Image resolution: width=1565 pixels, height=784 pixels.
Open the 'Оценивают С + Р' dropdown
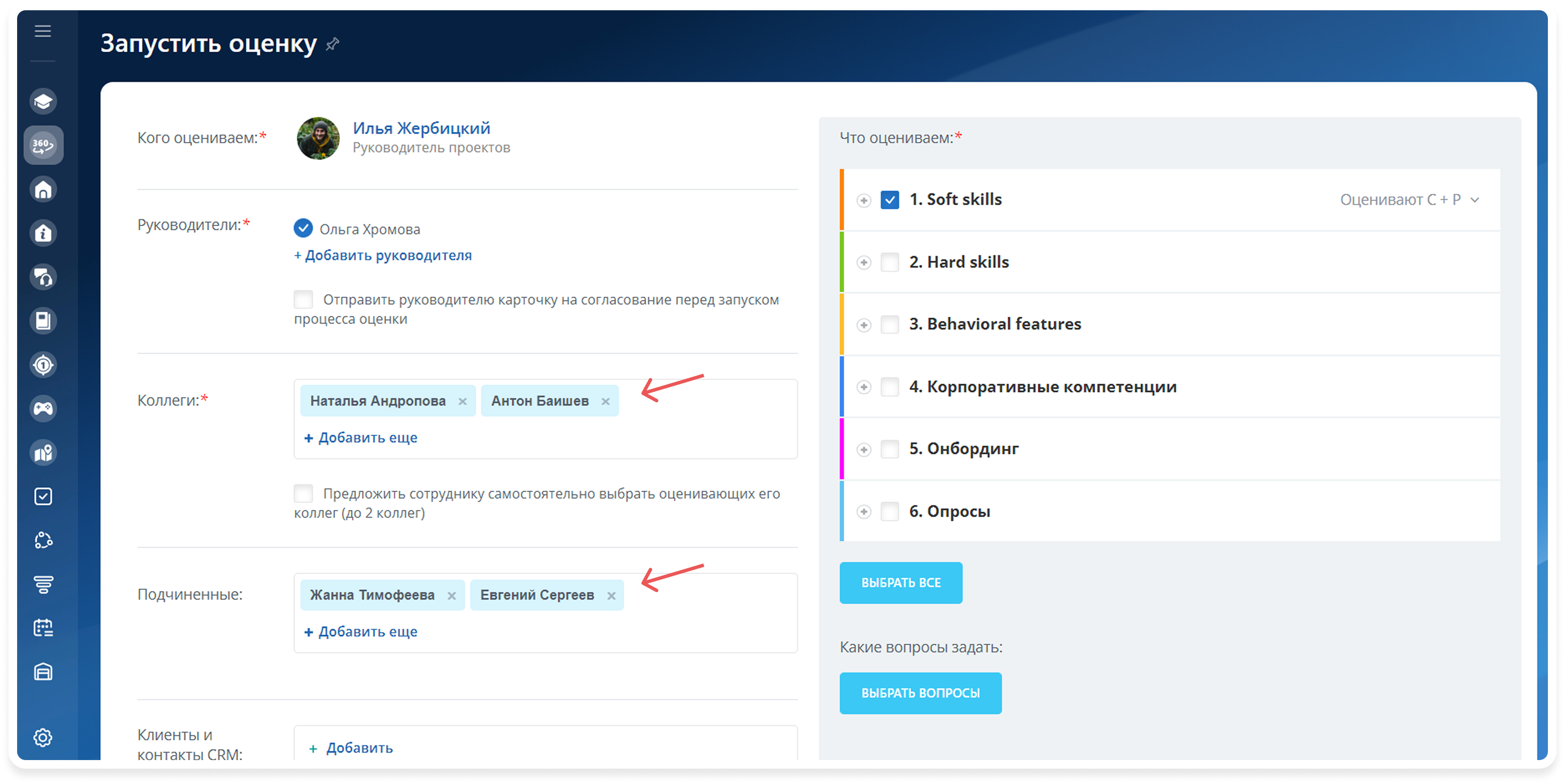tap(1409, 200)
